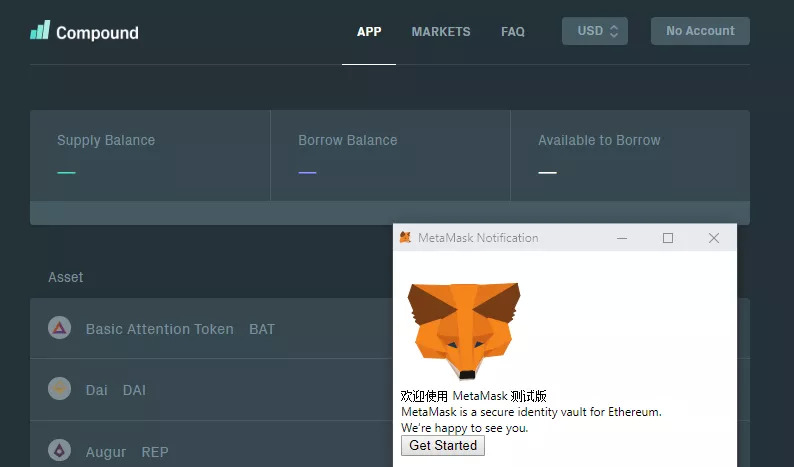
Task: Minimize the MetaMask Notification window
Action: point(622,238)
